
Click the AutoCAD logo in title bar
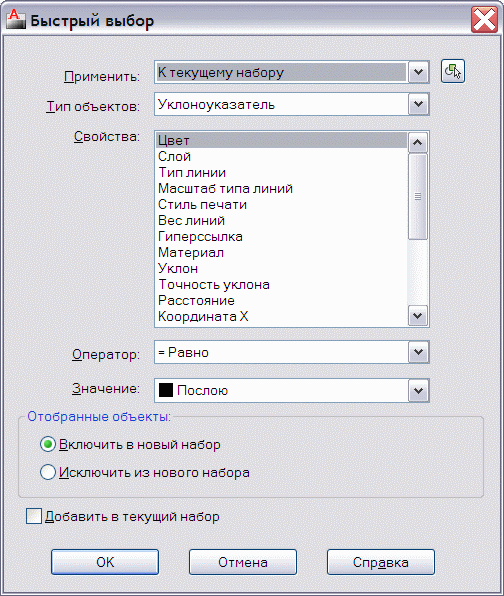(x=16, y=20)
